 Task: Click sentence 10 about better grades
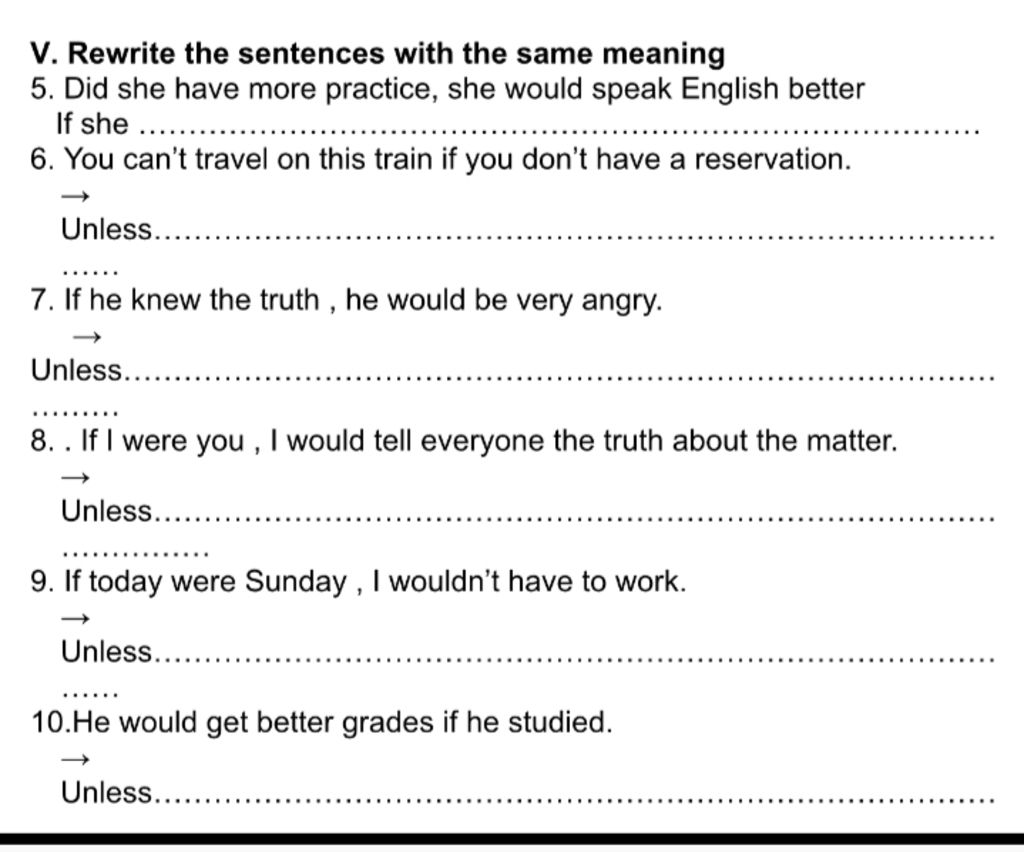322,723
